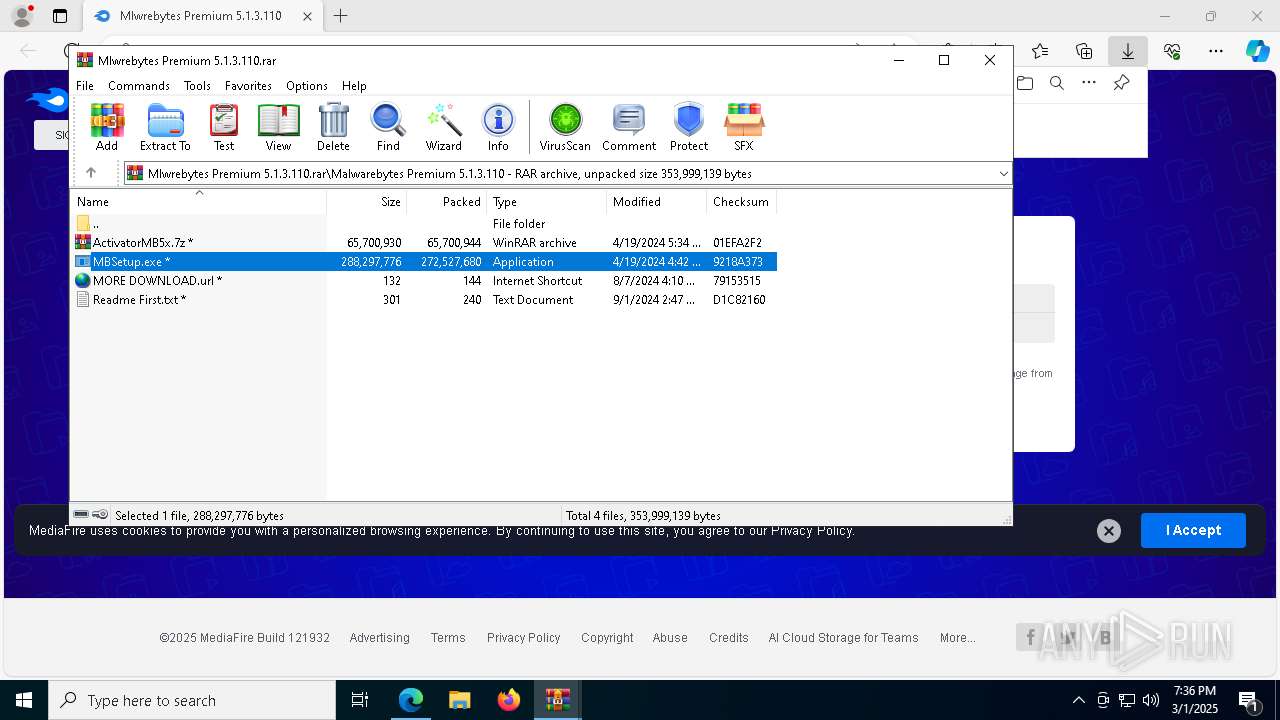The image size is (1280, 720).
Task: Open the Copyright footer link
Action: (x=607, y=638)
